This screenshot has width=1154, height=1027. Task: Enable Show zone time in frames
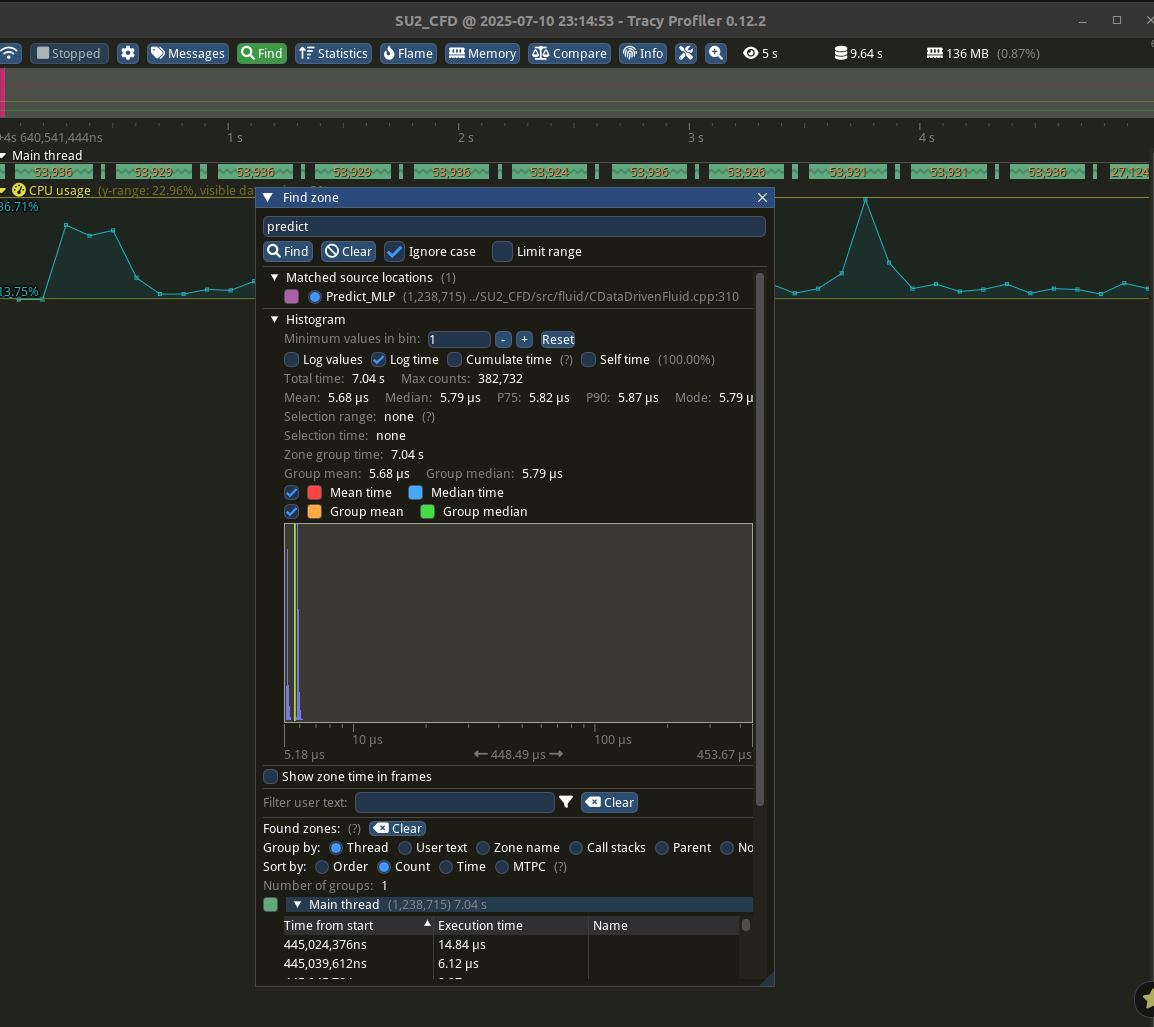[271, 777]
